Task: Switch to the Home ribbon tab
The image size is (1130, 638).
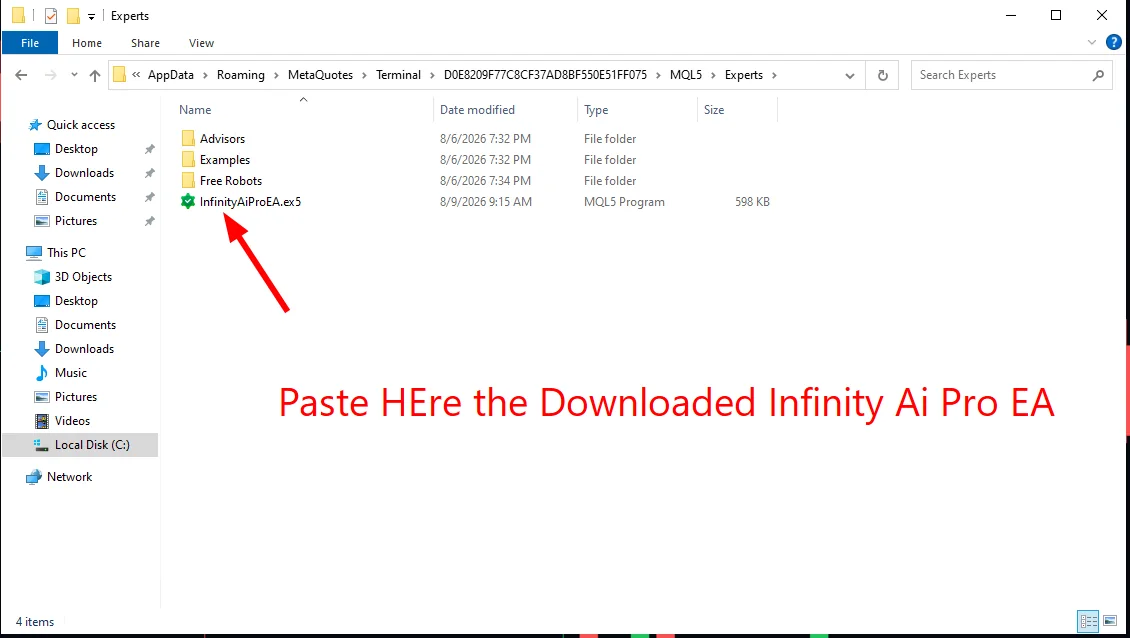Action: point(86,43)
